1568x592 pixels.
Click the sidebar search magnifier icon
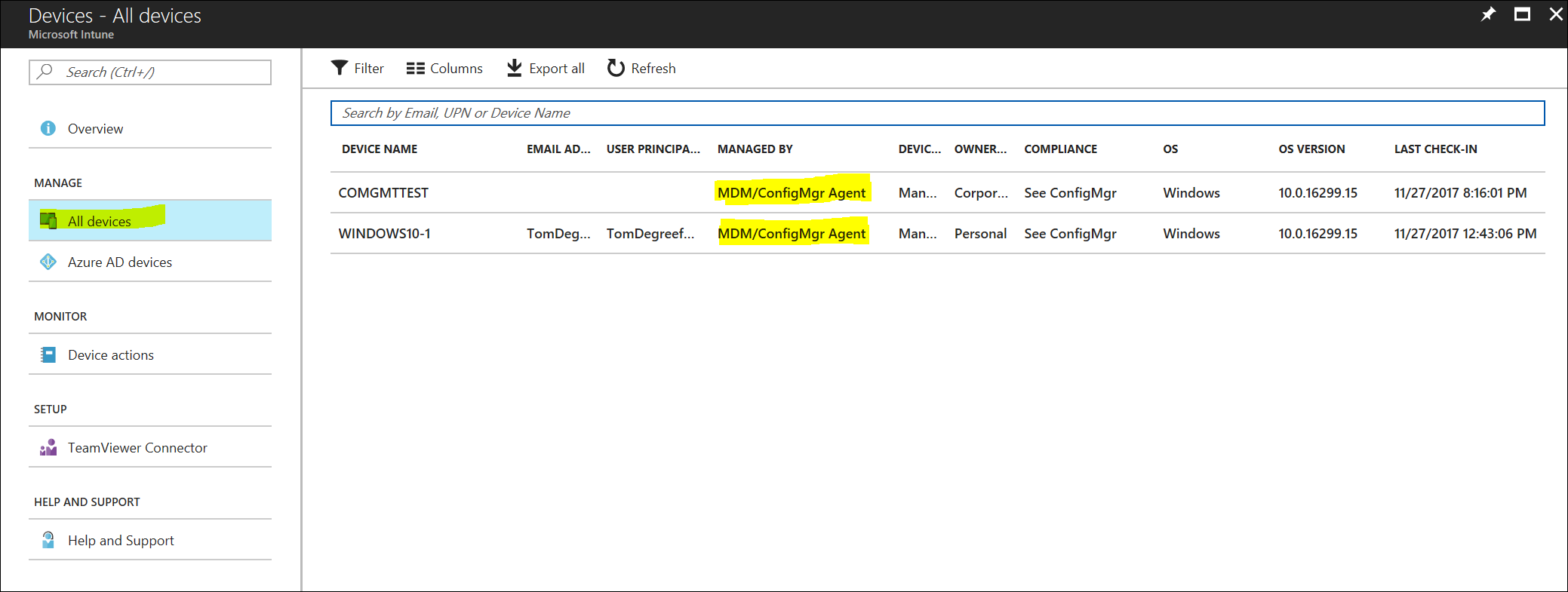coord(45,72)
